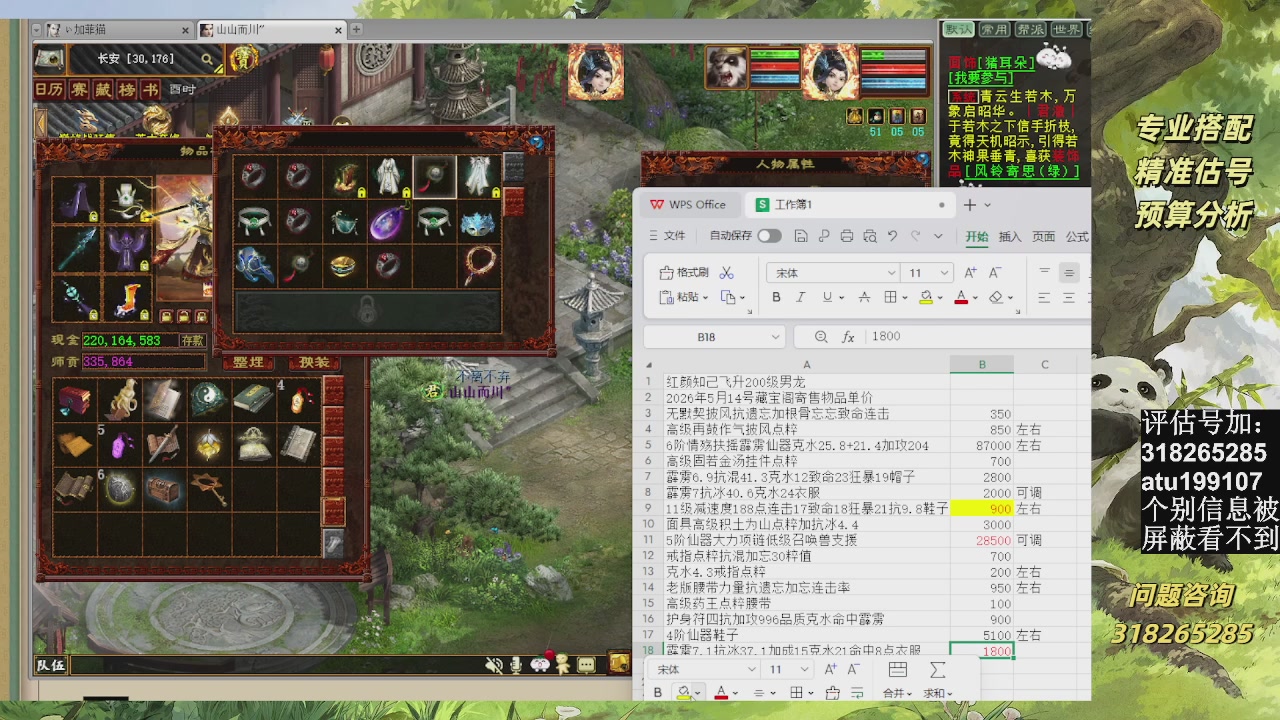Switch to the 页面 ribbon tab
Screen dimensions: 1280x720
pyautogui.click(x=1043, y=237)
